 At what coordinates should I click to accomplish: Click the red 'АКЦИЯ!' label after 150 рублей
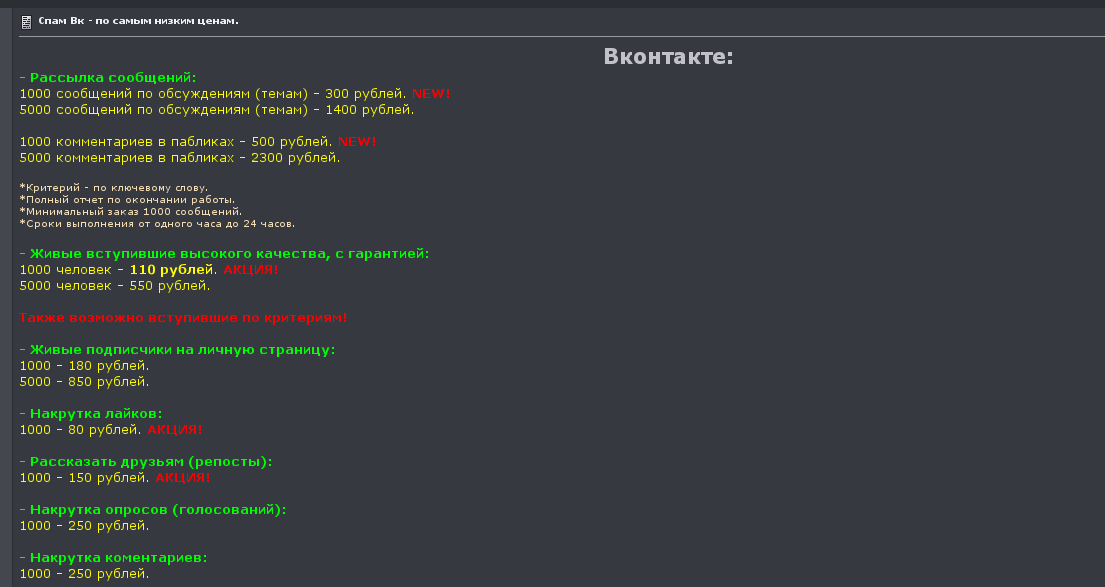click(x=183, y=478)
